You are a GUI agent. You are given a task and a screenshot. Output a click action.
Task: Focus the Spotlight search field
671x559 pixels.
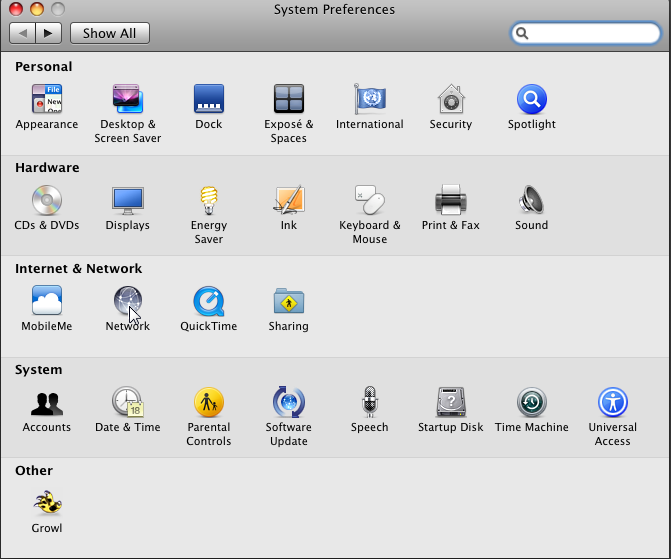click(x=585, y=33)
